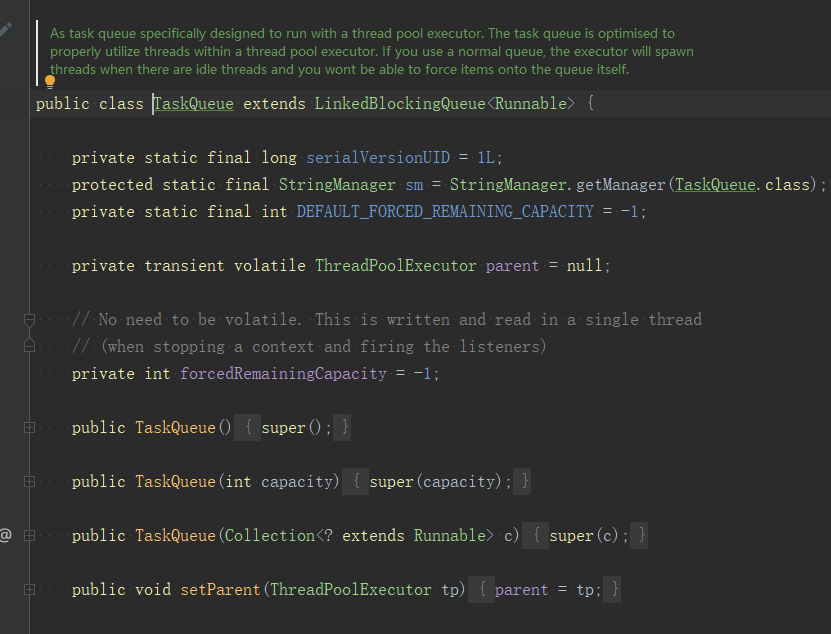Click the forcedRemainingCapacity field name

(x=284, y=374)
